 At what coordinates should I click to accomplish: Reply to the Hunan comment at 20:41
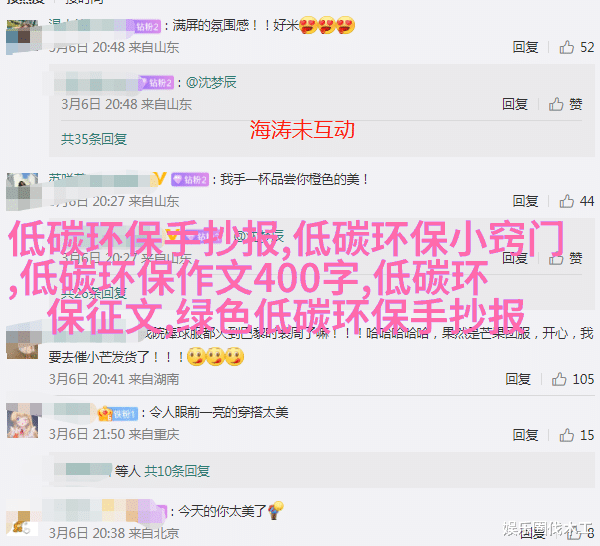[x=518, y=379]
